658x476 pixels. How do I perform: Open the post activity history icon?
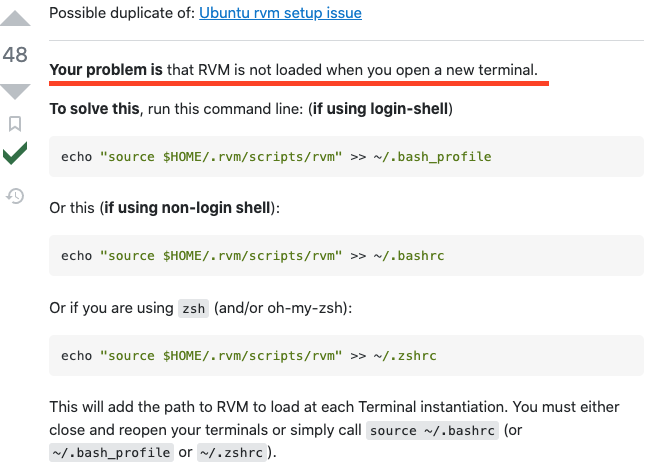[x=15, y=196]
